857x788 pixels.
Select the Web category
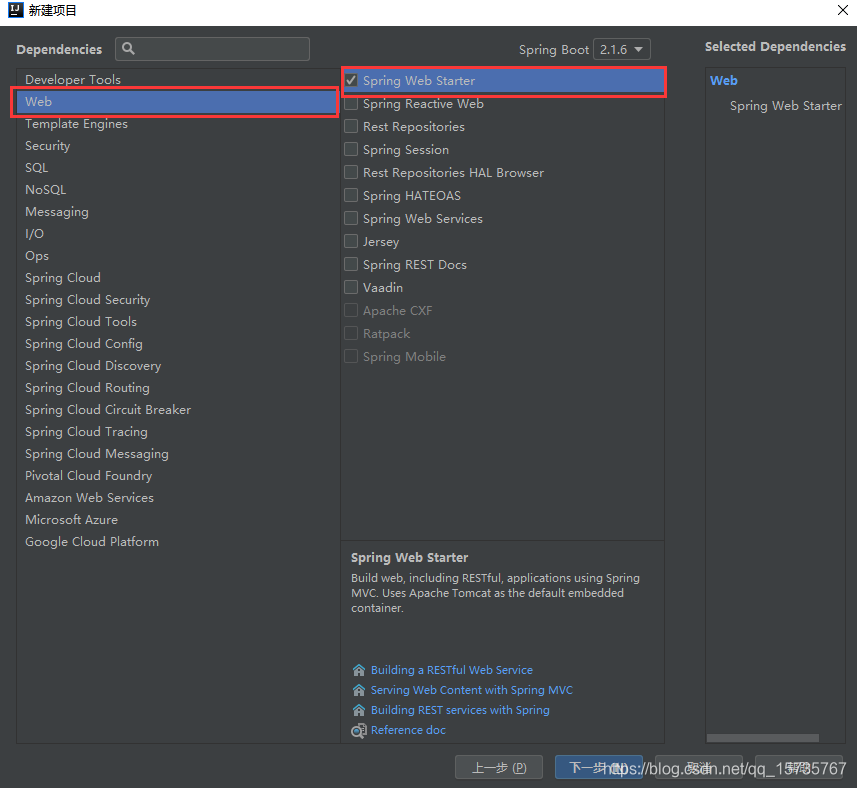178,102
